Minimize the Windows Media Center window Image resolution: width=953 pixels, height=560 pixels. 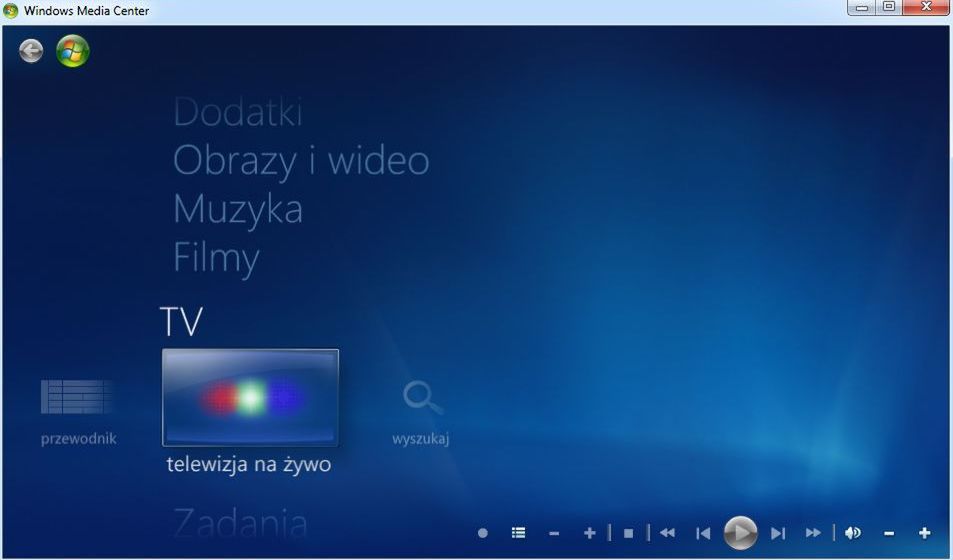tap(861, 7)
